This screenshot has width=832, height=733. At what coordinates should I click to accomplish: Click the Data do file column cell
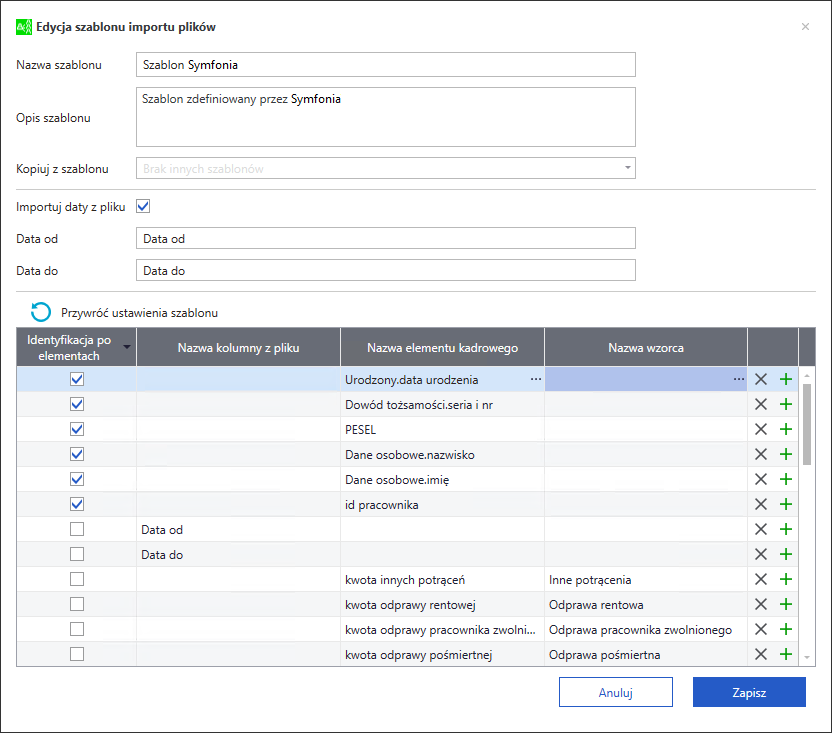(x=238, y=554)
